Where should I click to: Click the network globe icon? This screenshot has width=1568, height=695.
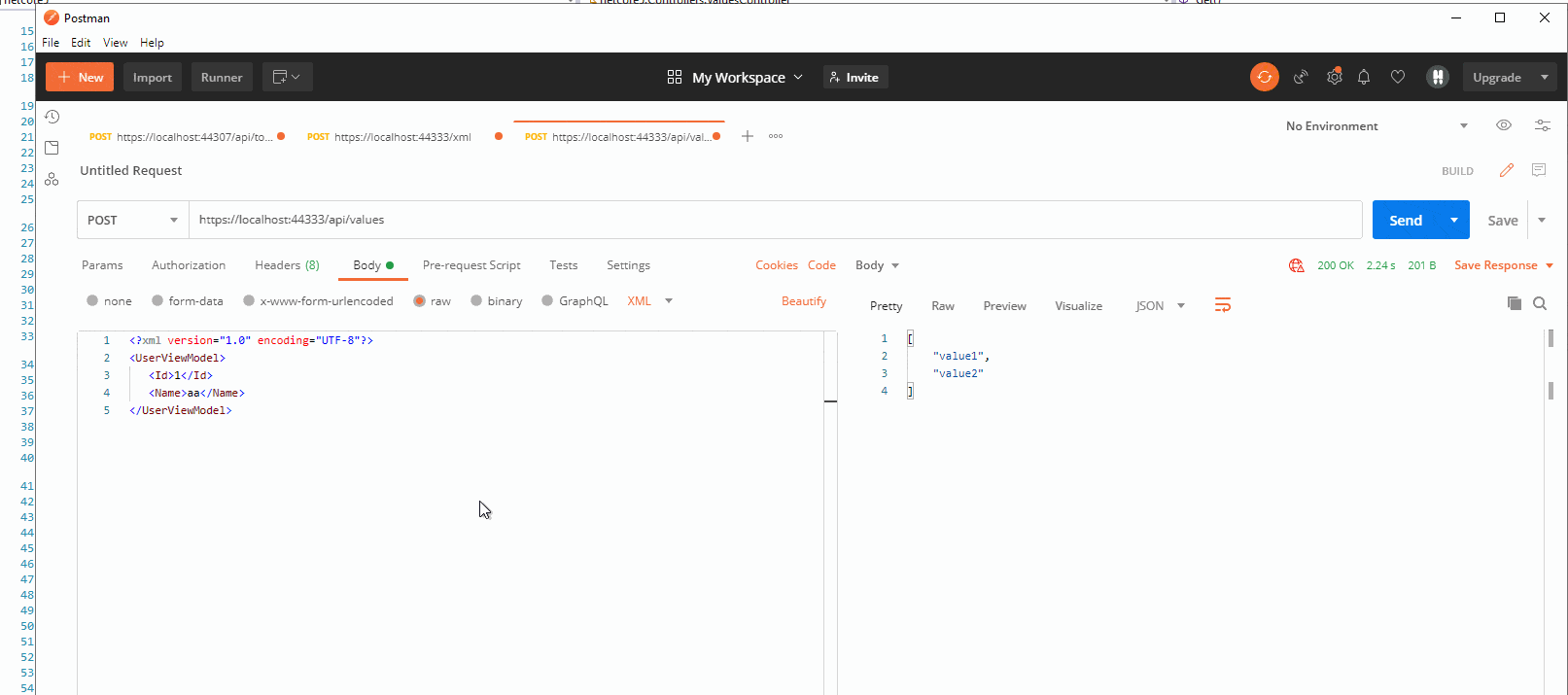point(1296,265)
